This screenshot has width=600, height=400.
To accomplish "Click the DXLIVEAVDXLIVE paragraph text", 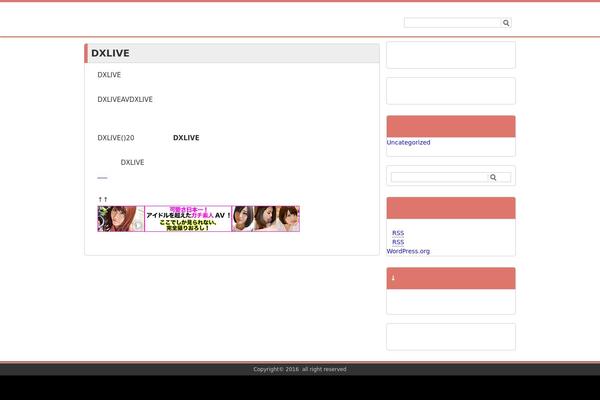I will pyautogui.click(x=125, y=100).
